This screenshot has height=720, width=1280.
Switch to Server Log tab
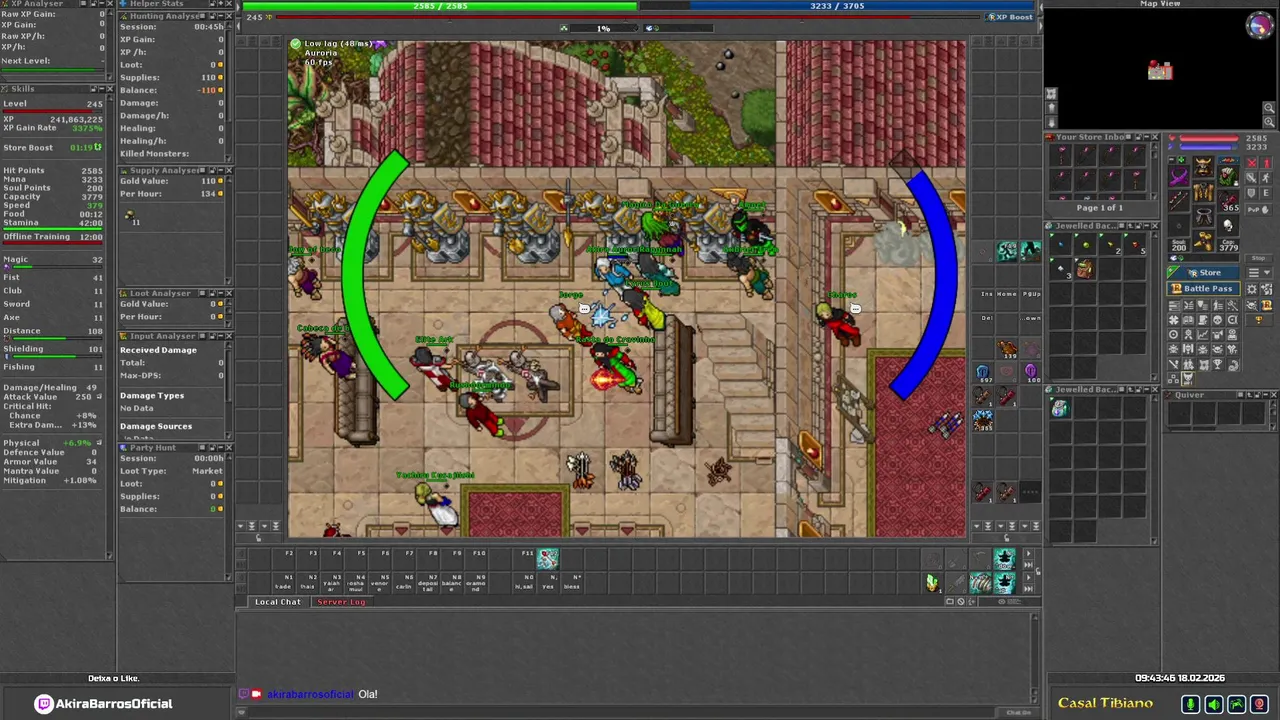[341, 602]
